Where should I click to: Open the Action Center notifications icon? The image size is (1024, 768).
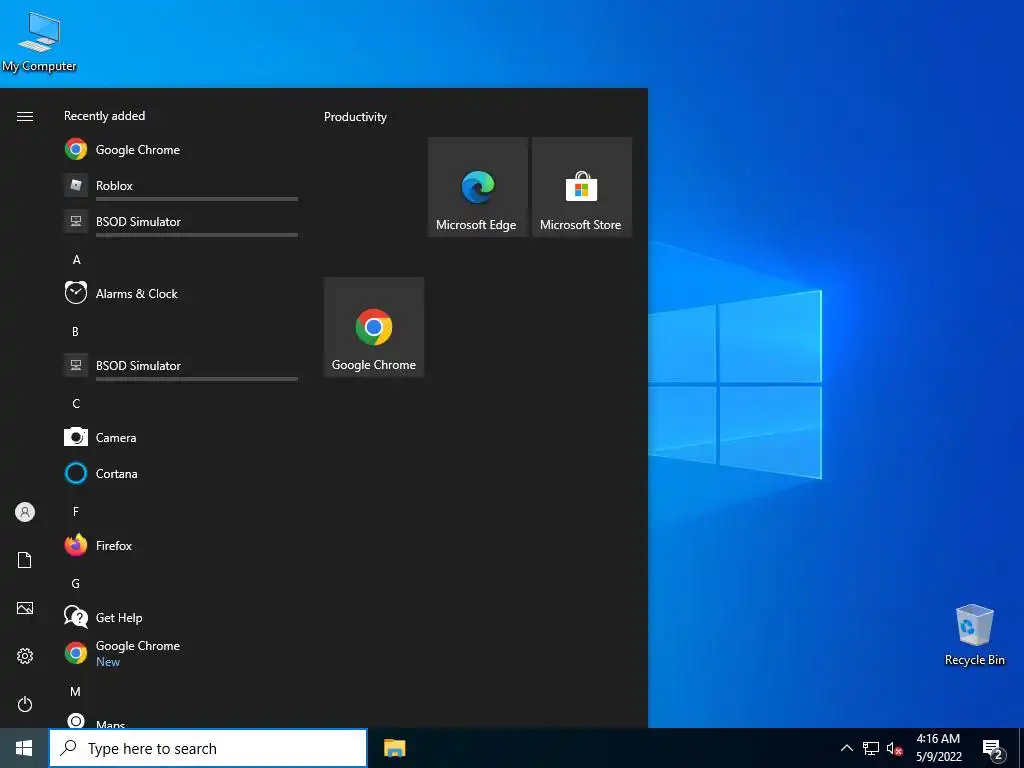coord(993,749)
